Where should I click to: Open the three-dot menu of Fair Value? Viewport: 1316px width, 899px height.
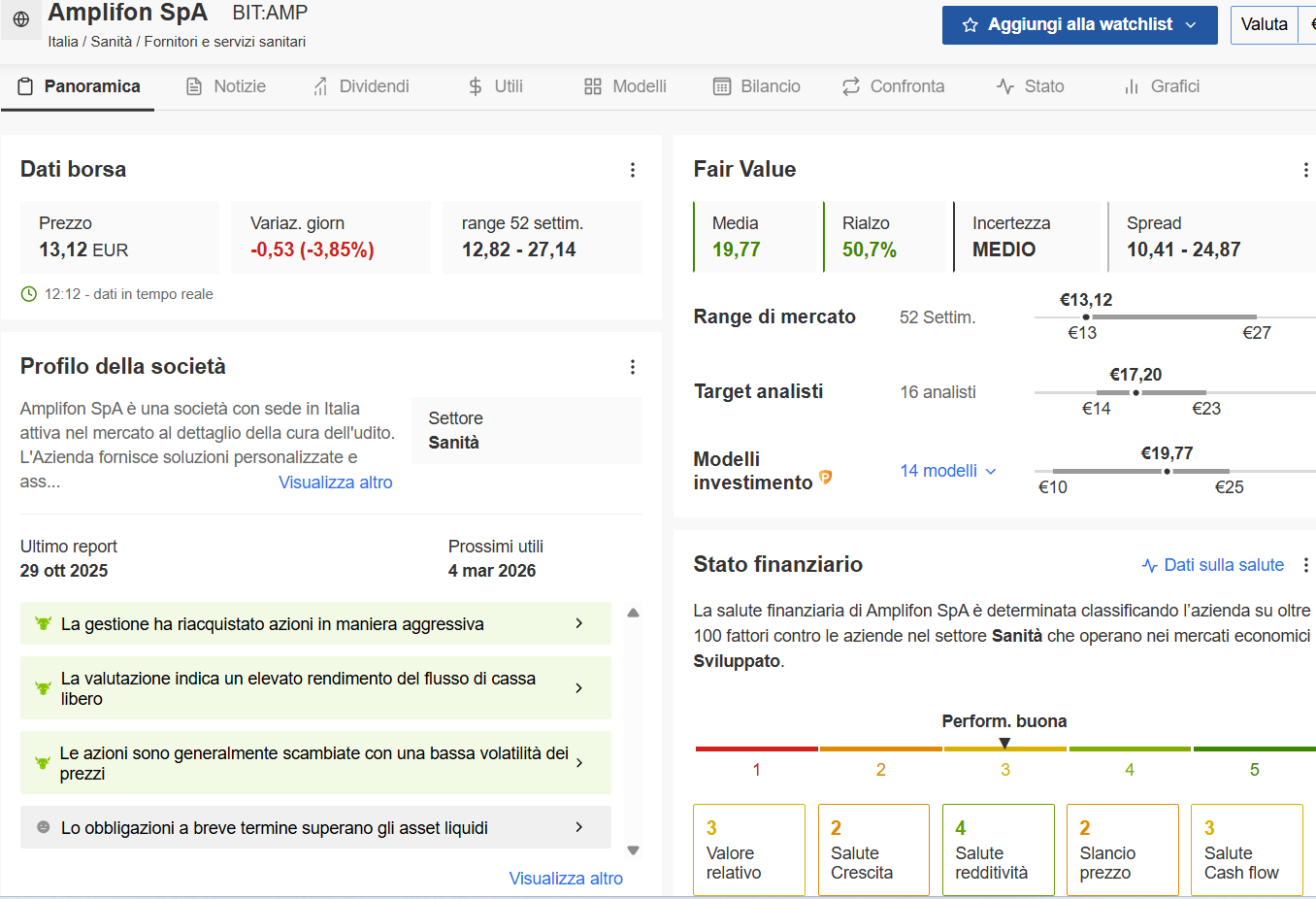(x=1305, y=169)
